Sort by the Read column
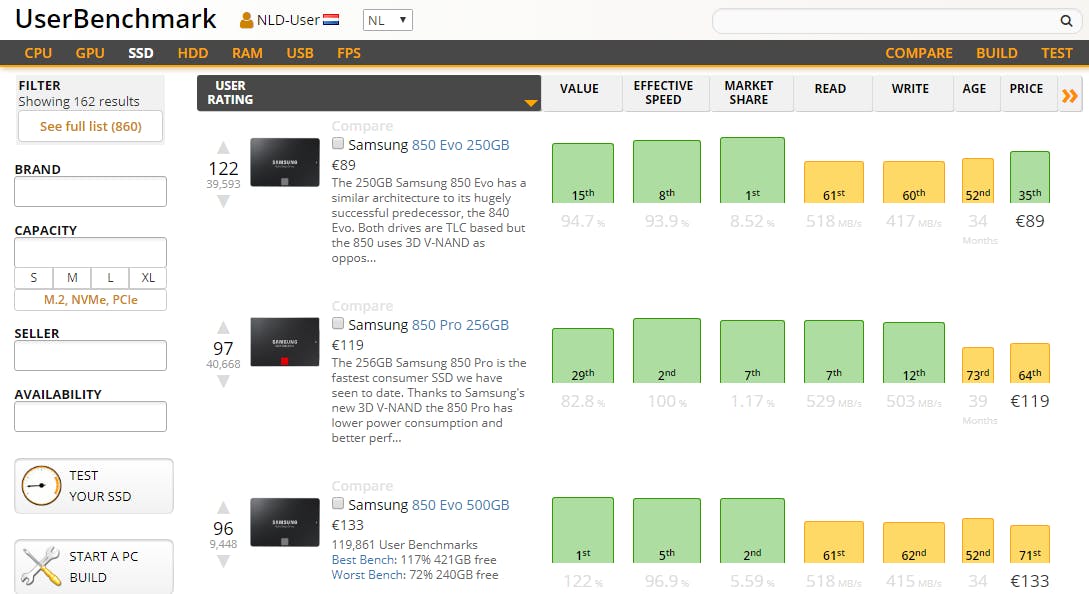The width and height of the screenshot is (1089, 594). coord(833,93)
